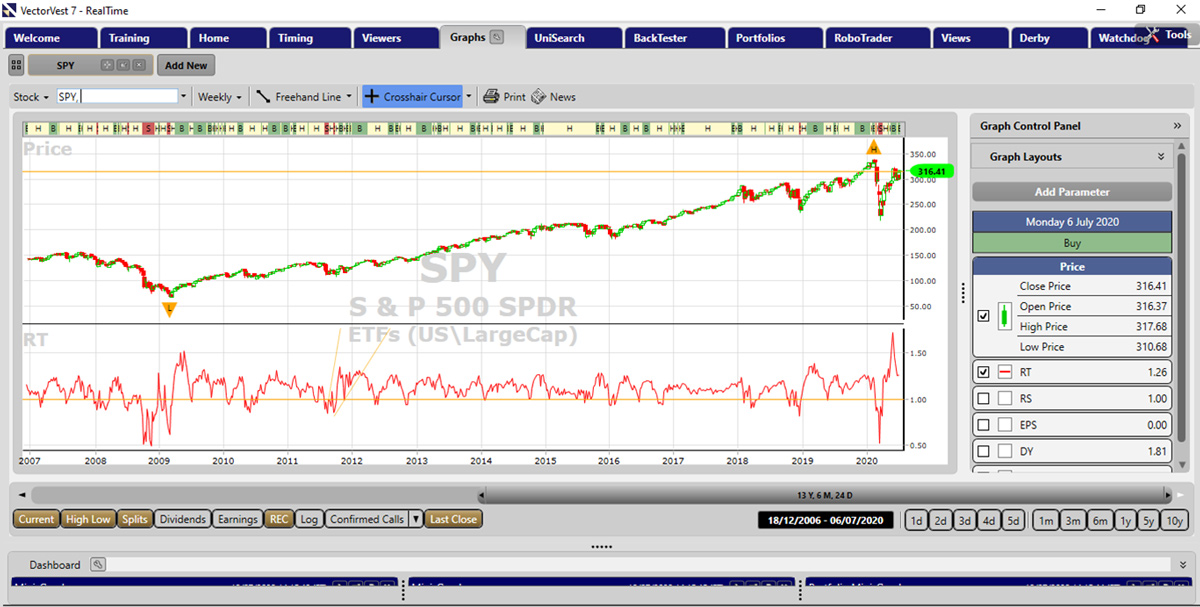This screenshot has height=607, width=1200.
Task: Click the graph grid layout icon
Action: coord(16,65)
